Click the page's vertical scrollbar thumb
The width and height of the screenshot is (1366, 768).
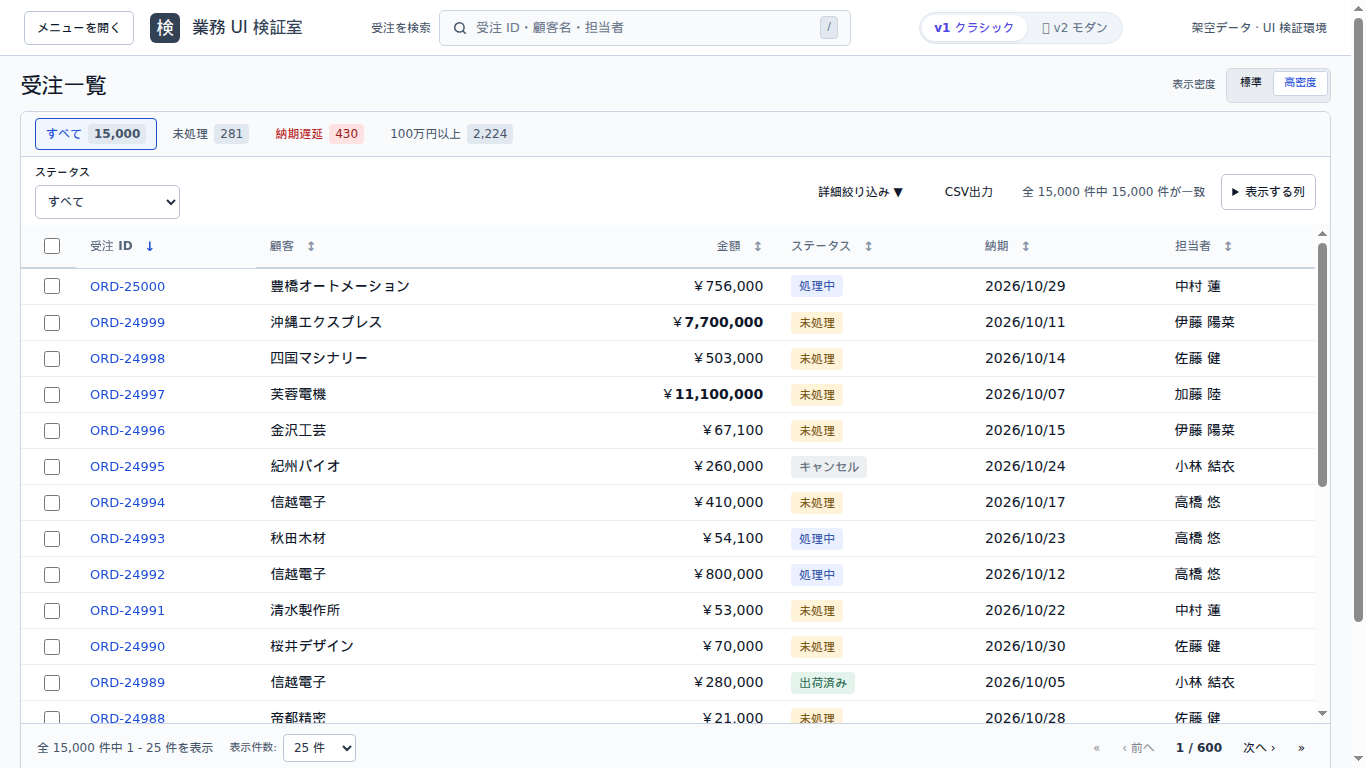pyautogui.click(x=1358, y=318)
